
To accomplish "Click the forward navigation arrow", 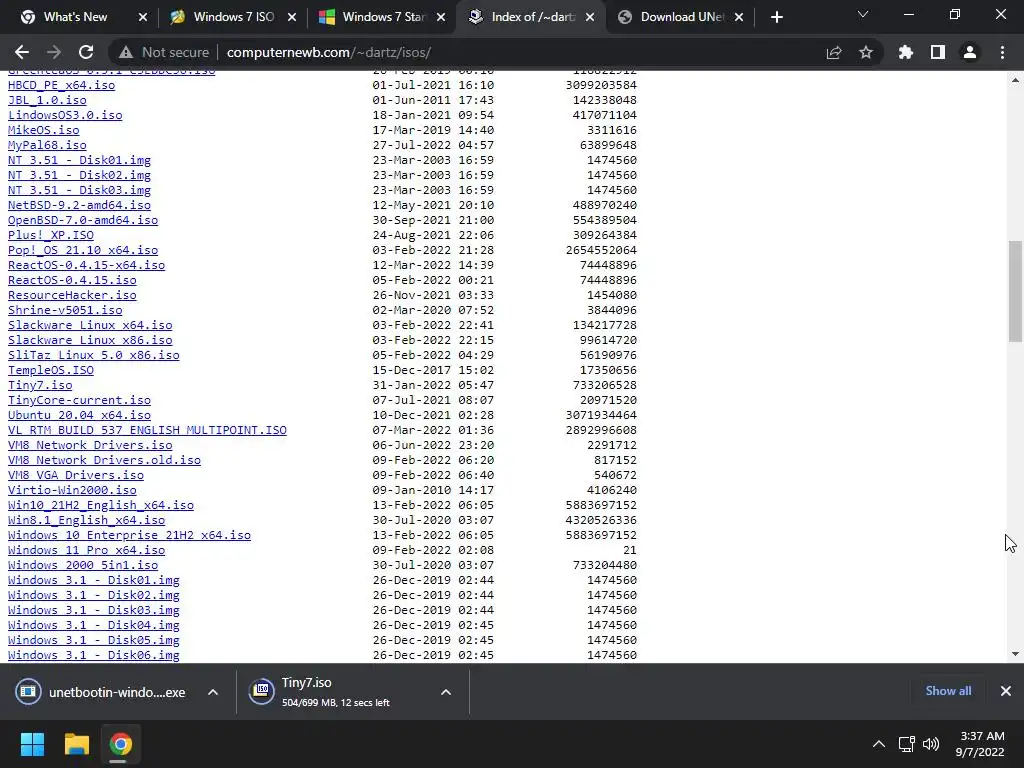I will (54, 52).
